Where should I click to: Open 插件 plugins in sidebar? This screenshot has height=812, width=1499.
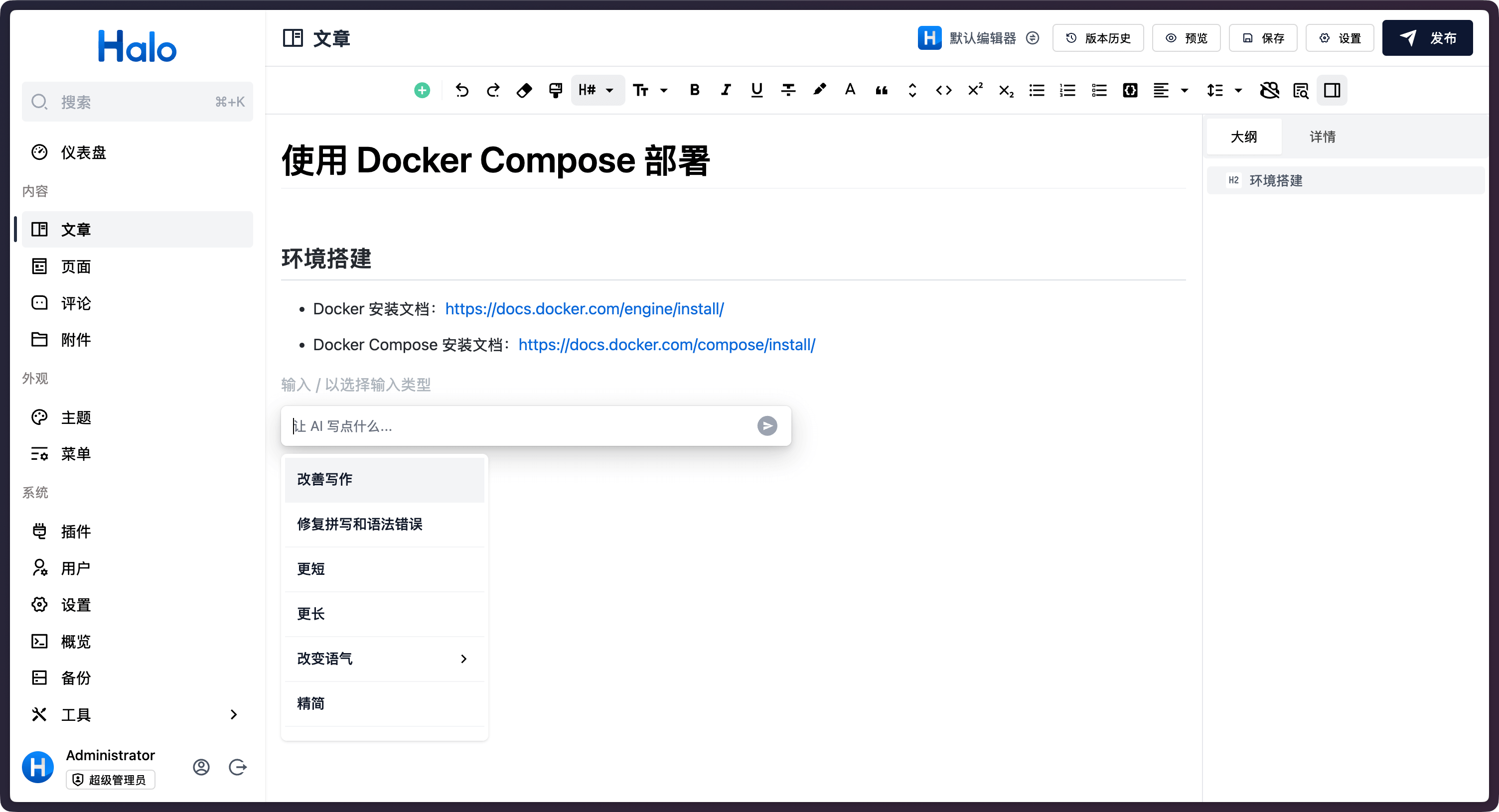[138, 532]
